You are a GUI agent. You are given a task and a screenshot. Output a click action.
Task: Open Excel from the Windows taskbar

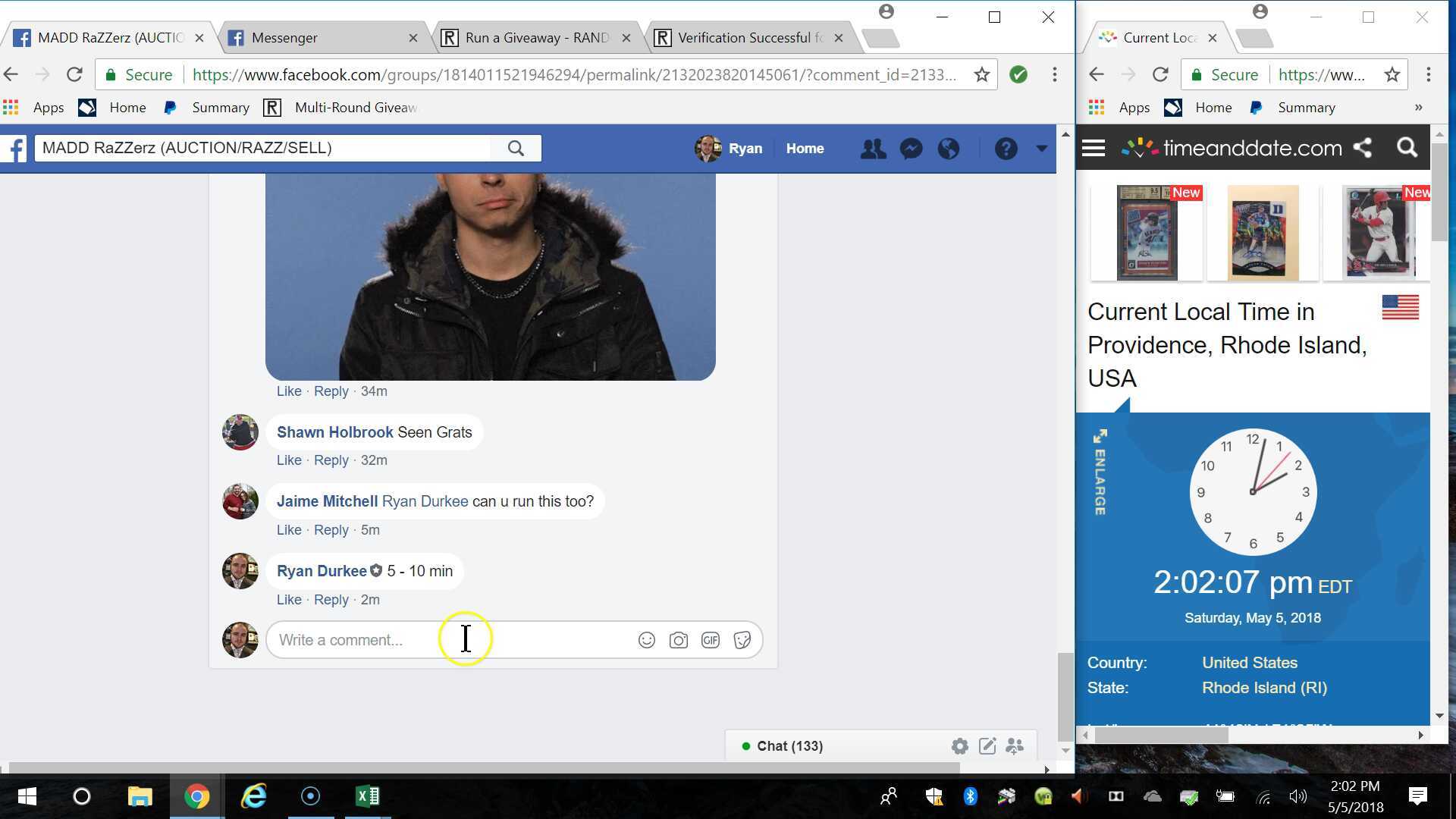(368, 796)
